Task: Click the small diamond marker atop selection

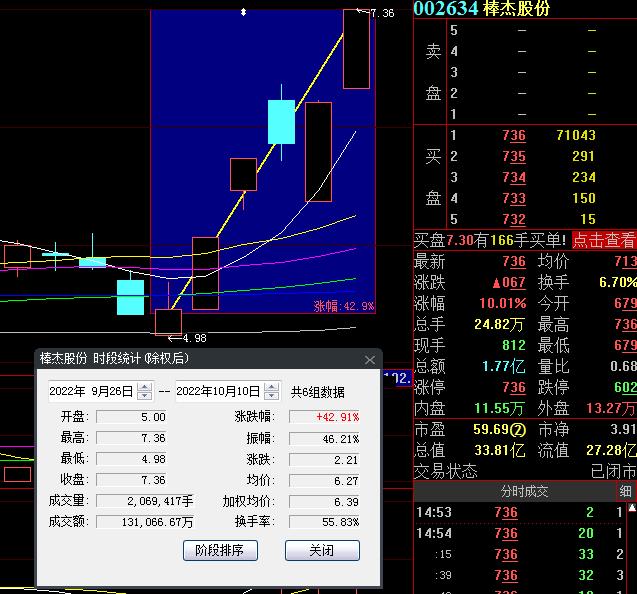Action: (243, 13)
